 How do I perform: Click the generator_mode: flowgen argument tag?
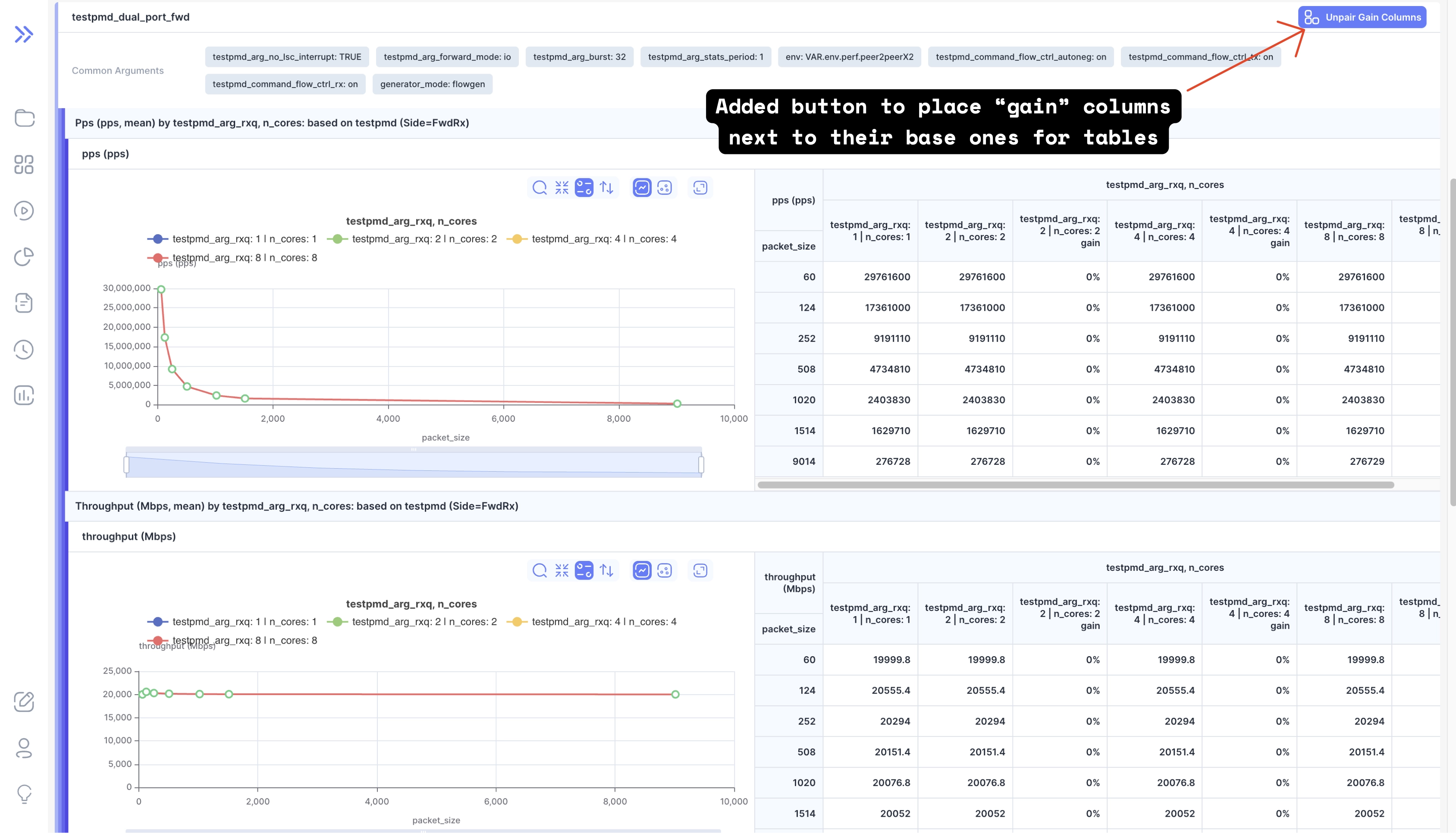(x=433, y=84)
